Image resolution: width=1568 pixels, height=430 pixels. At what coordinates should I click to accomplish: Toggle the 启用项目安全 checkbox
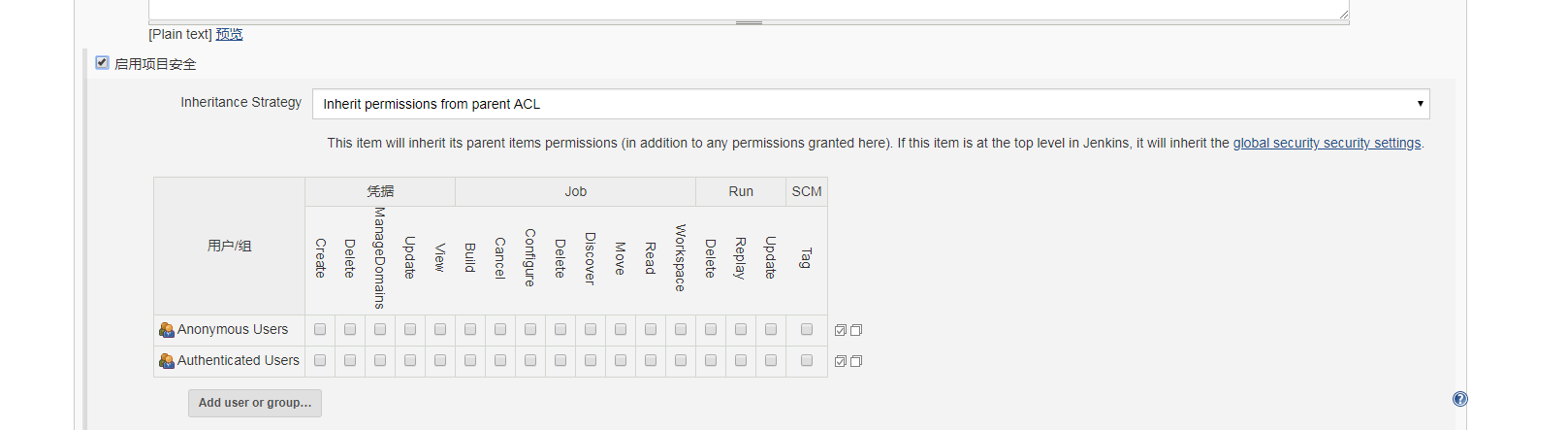102,63
